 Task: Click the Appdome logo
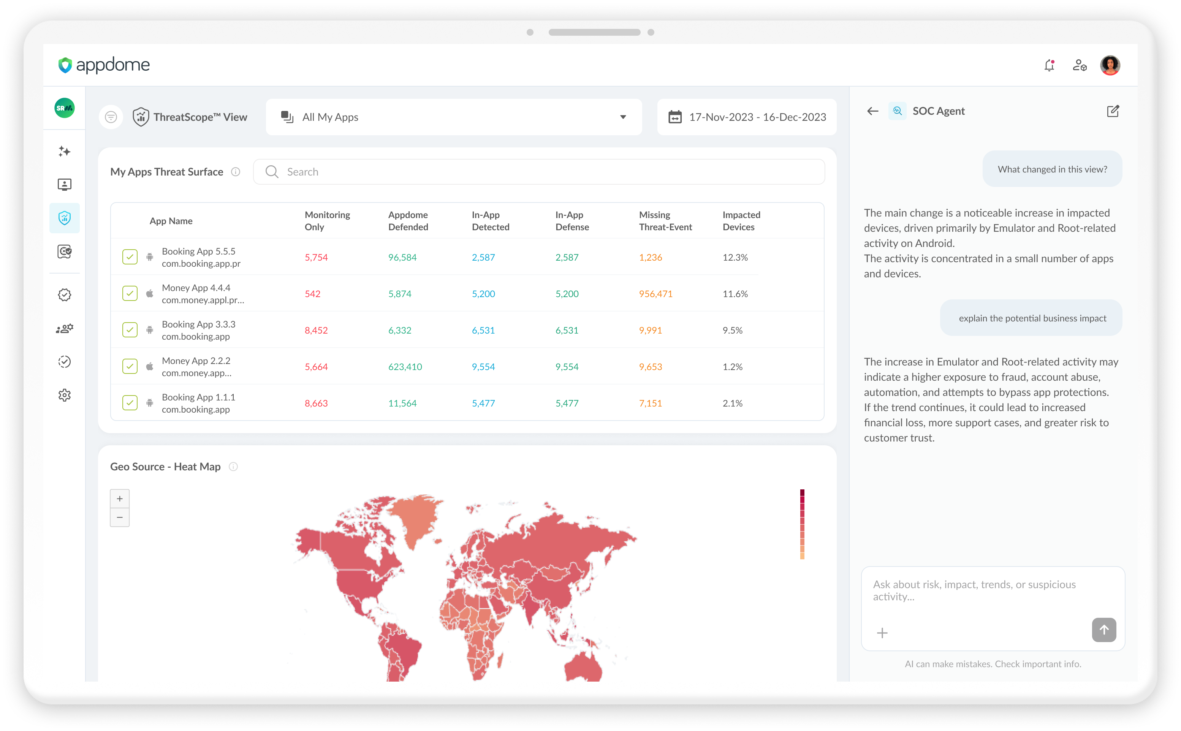pos(104,65)
